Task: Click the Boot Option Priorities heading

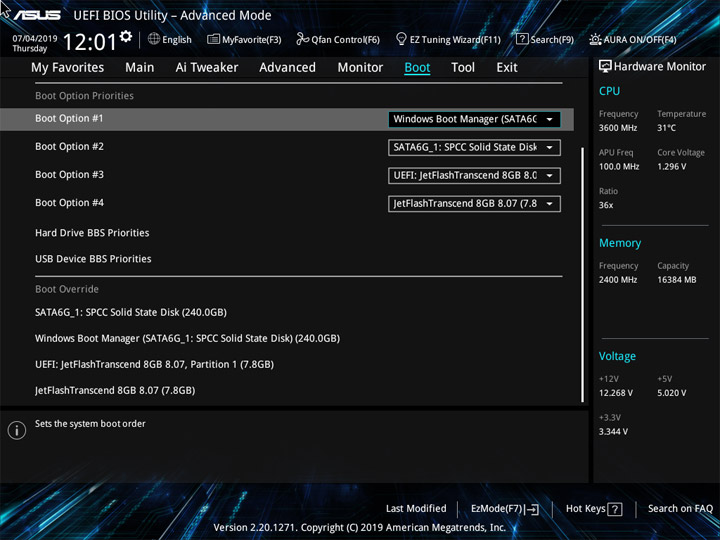Action: click(84, 96)
